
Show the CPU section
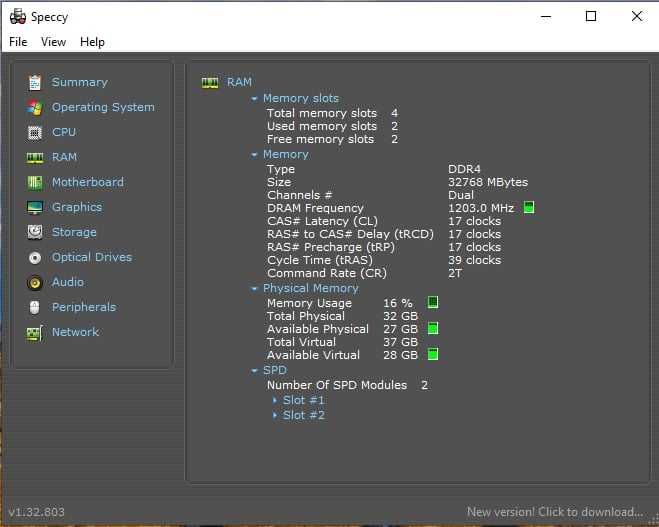pos(64,132)
